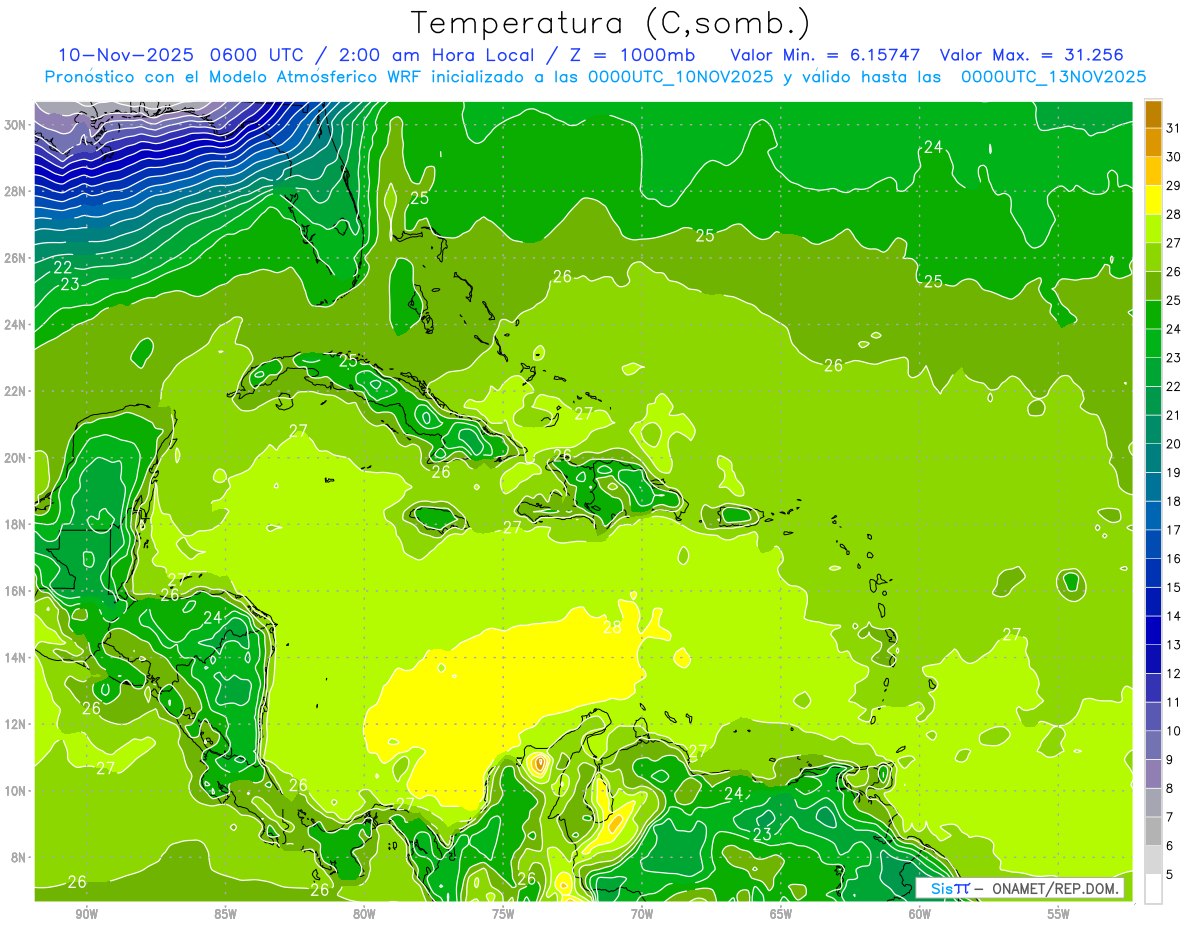Select the date text "10-Nov-2025"
Screen dimensions: 1200x927
[127, 55]
